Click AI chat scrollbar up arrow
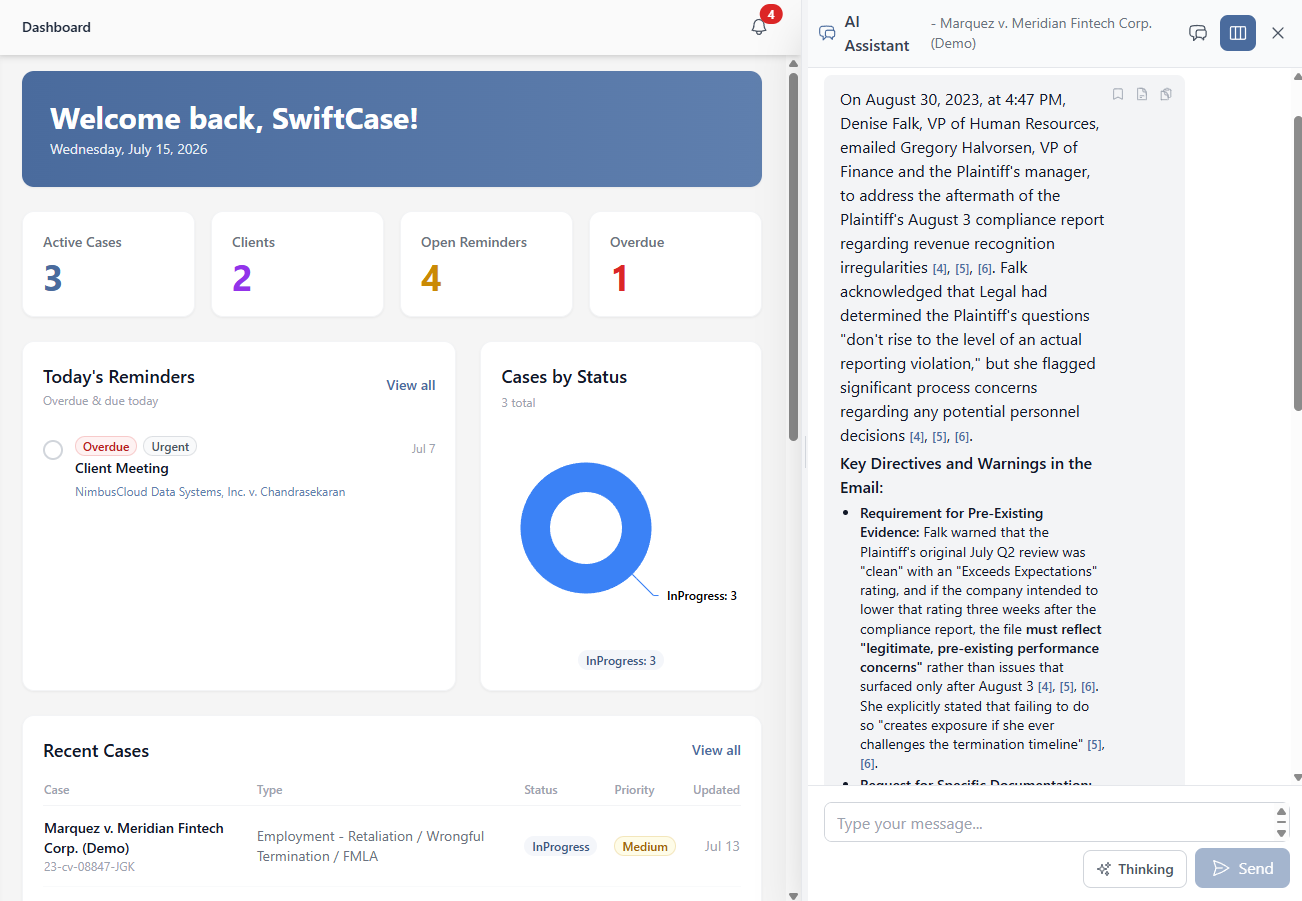This screenshot has height=901, width=1302. (x=1298, y=75)
